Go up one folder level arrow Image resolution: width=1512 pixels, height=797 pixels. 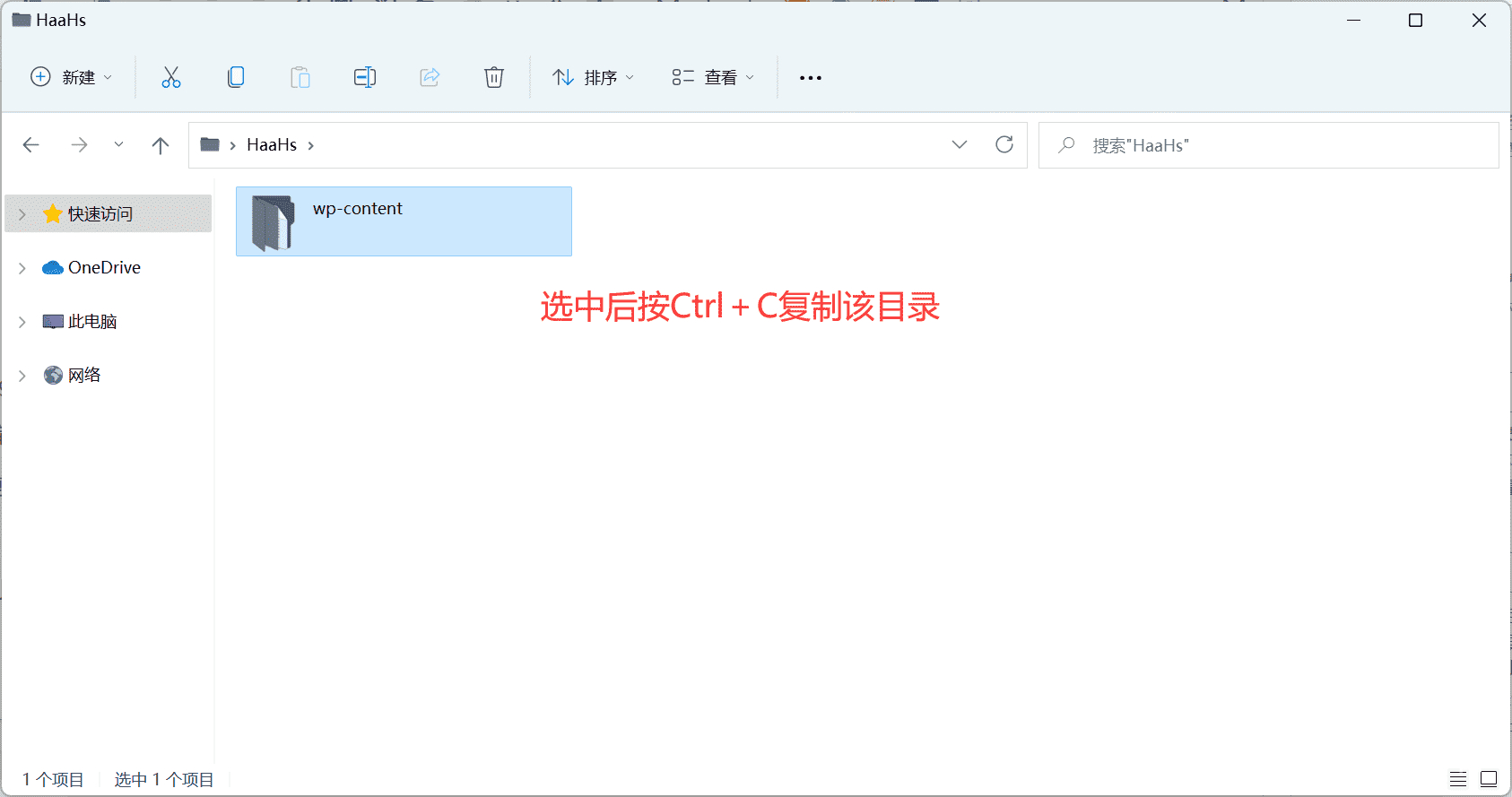click(x=161, y=145)
